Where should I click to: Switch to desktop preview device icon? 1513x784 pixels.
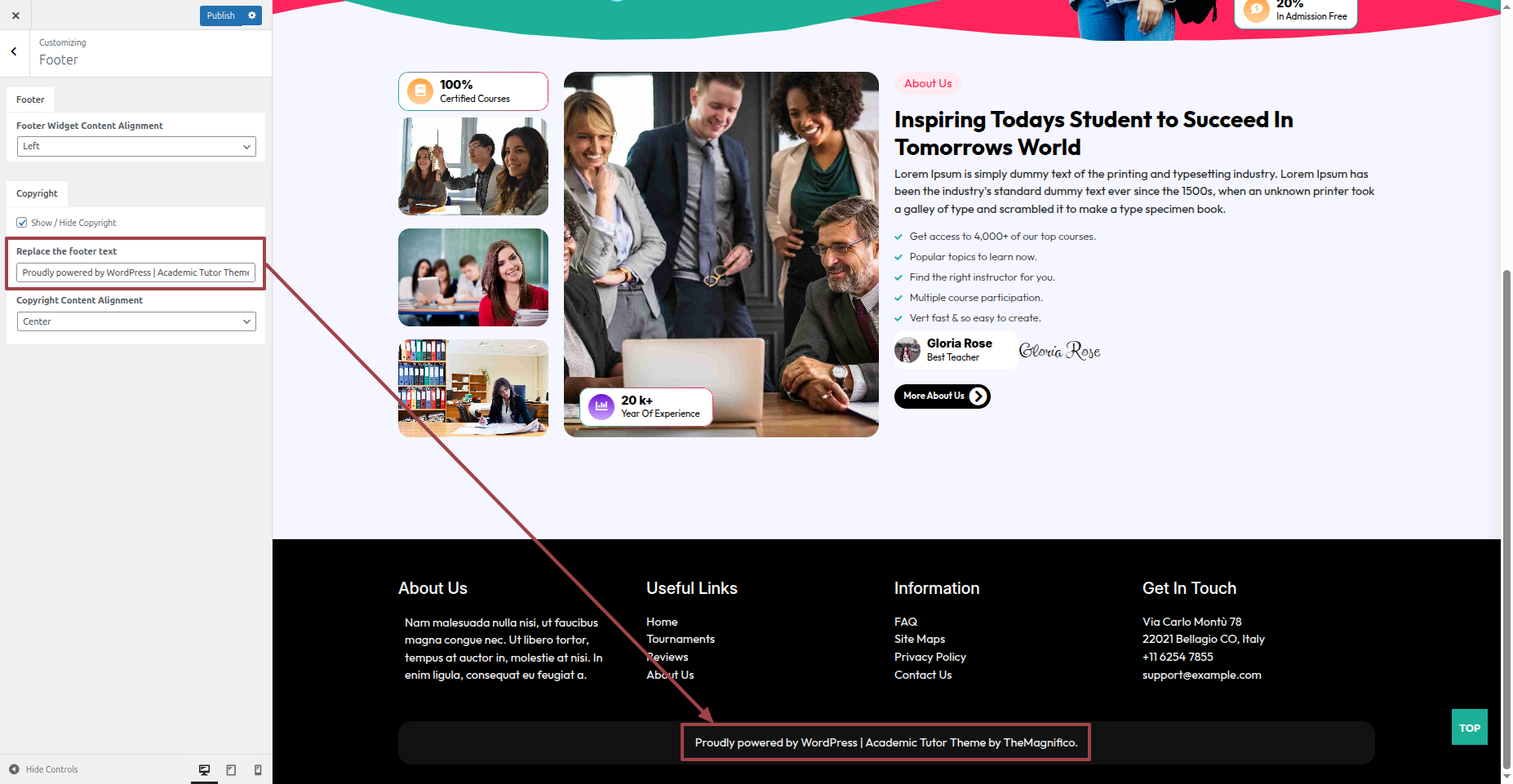(204, 769)
